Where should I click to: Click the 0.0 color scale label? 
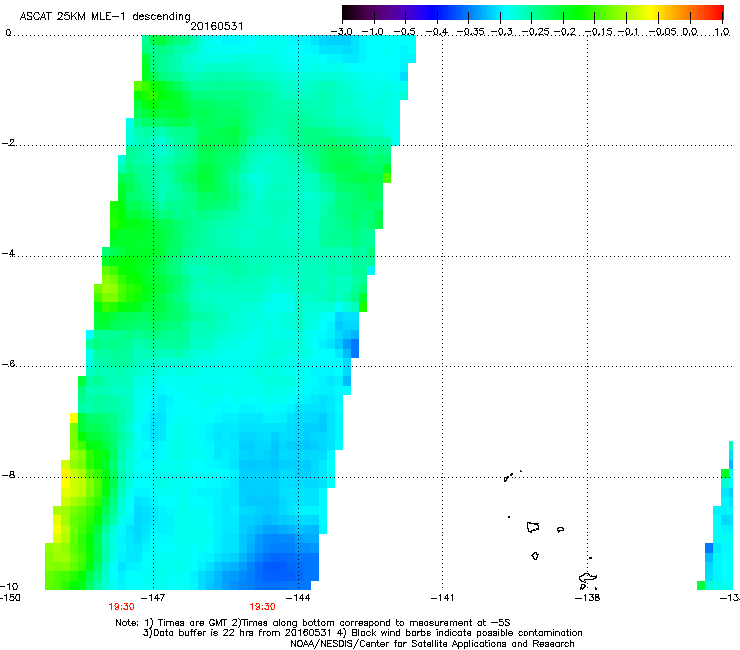pos(690,32)
